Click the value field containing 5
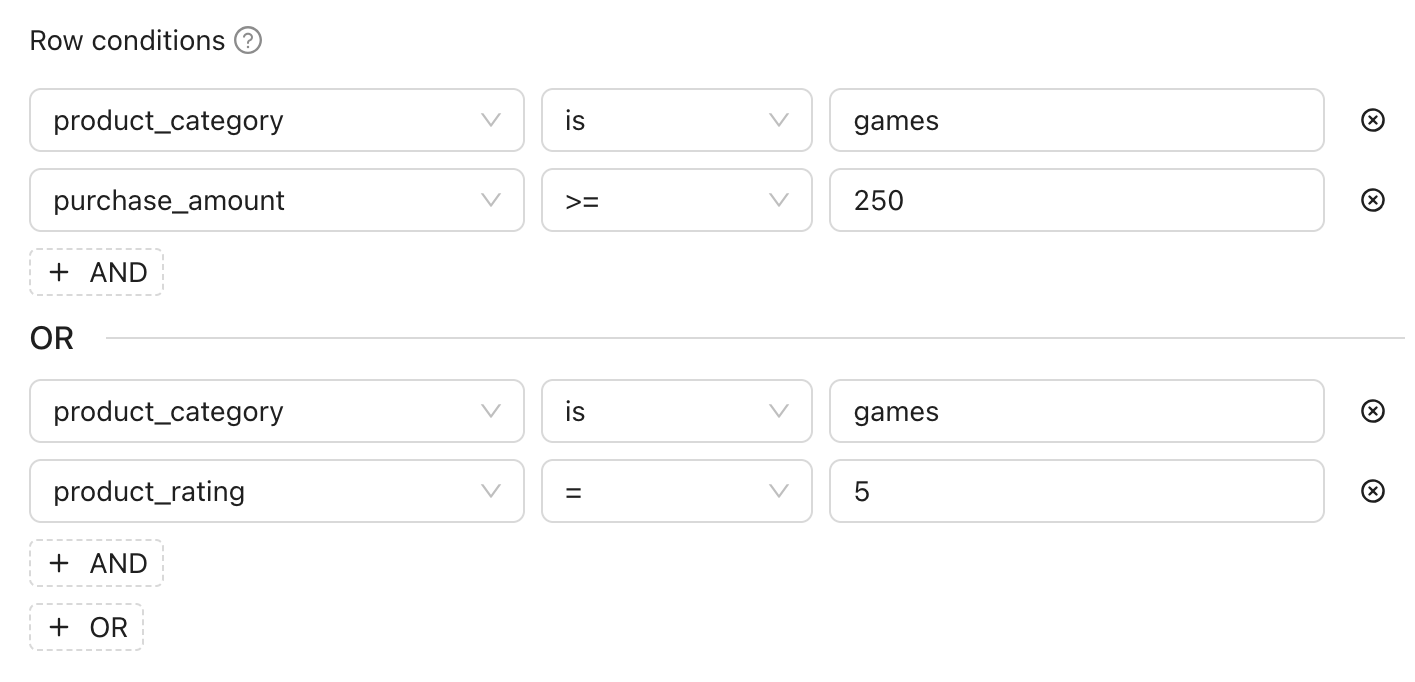1415x682 pixels. click(x=1076, y=491)
